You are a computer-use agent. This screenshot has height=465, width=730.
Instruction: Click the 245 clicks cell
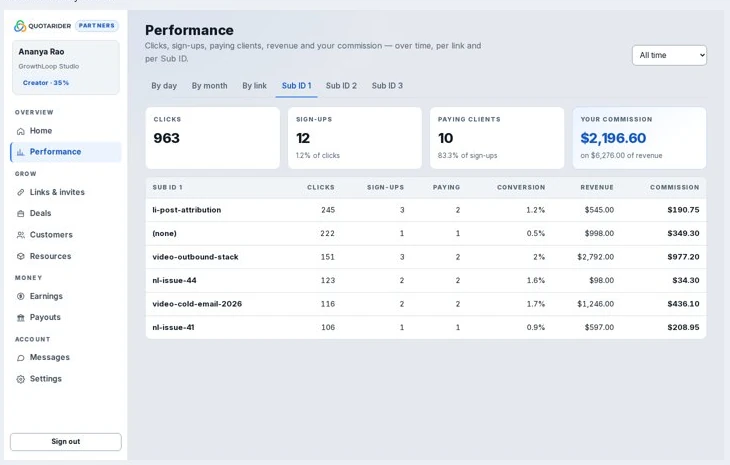coord(328,210)
